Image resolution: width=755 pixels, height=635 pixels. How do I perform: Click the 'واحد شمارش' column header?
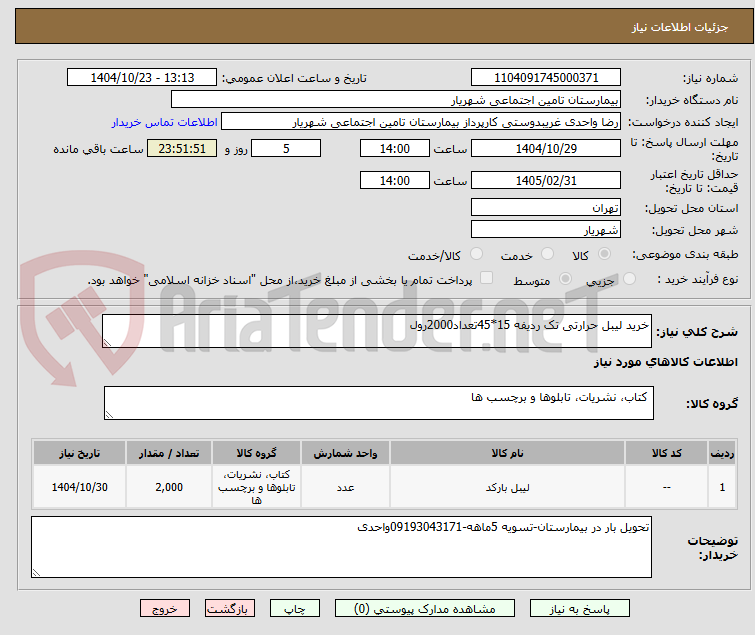coord(345,453)
